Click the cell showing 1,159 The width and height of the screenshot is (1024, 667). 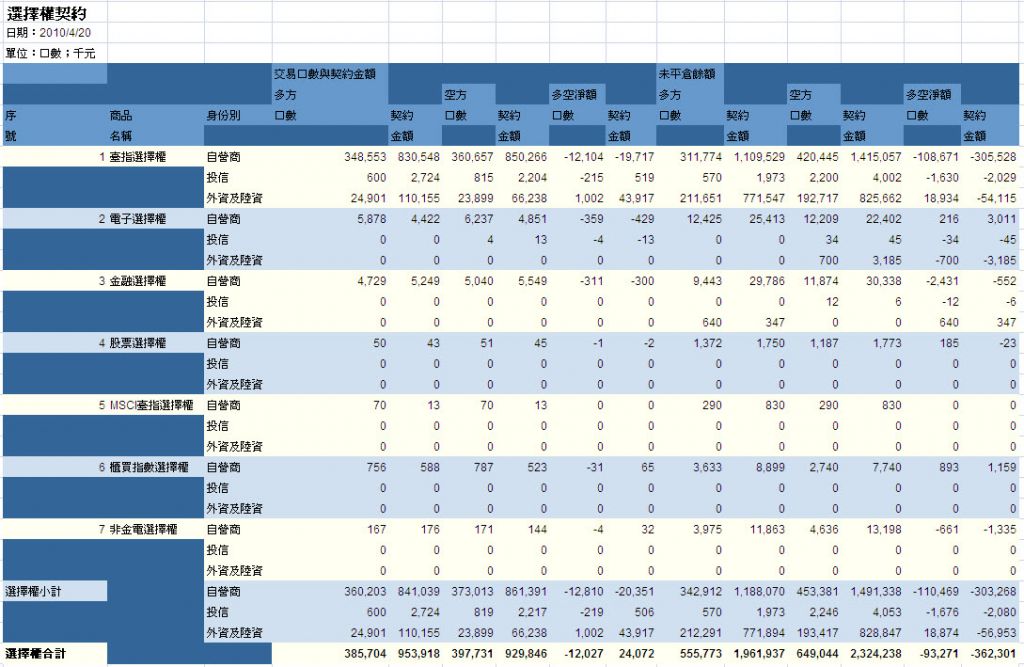pos(1002,467)
